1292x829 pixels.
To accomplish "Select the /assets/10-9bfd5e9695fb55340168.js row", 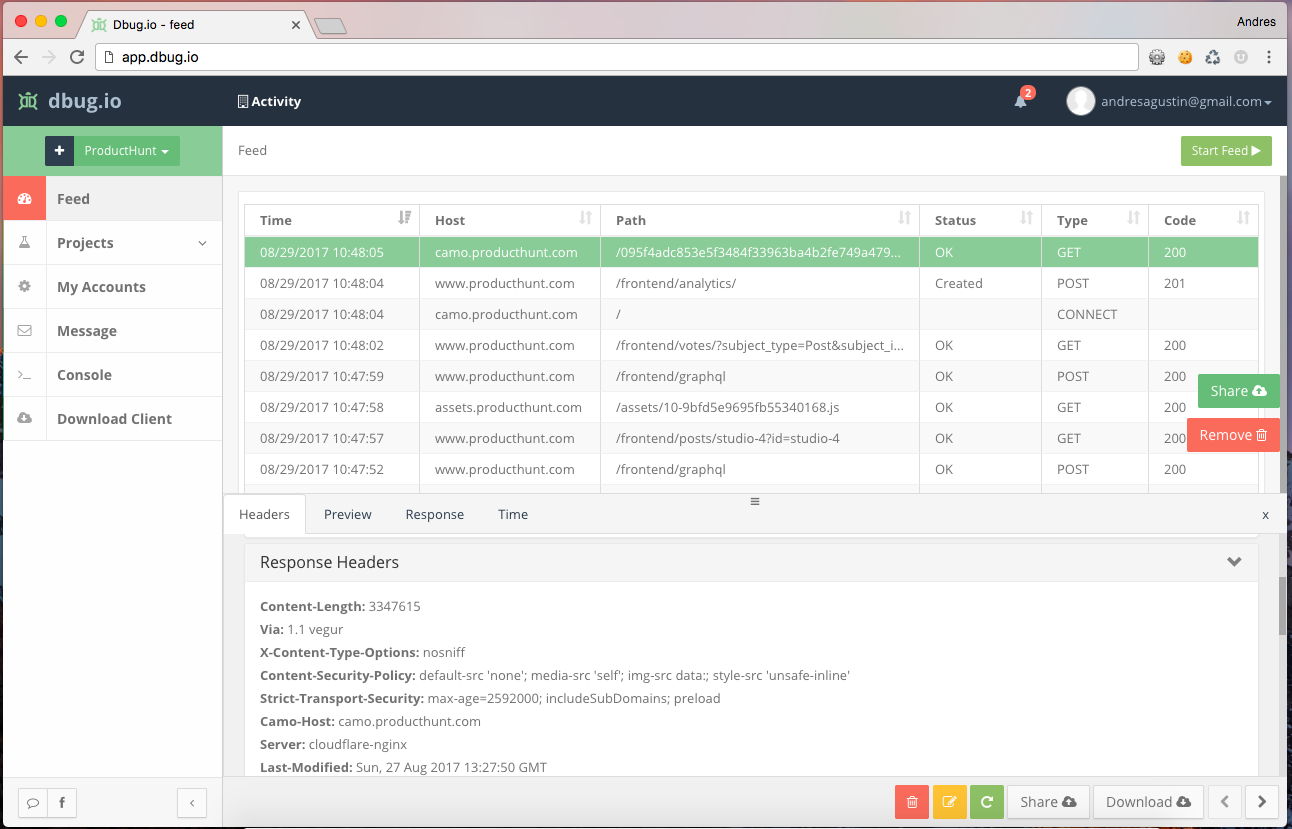I will pyautogui.click(x=751, y=407).
